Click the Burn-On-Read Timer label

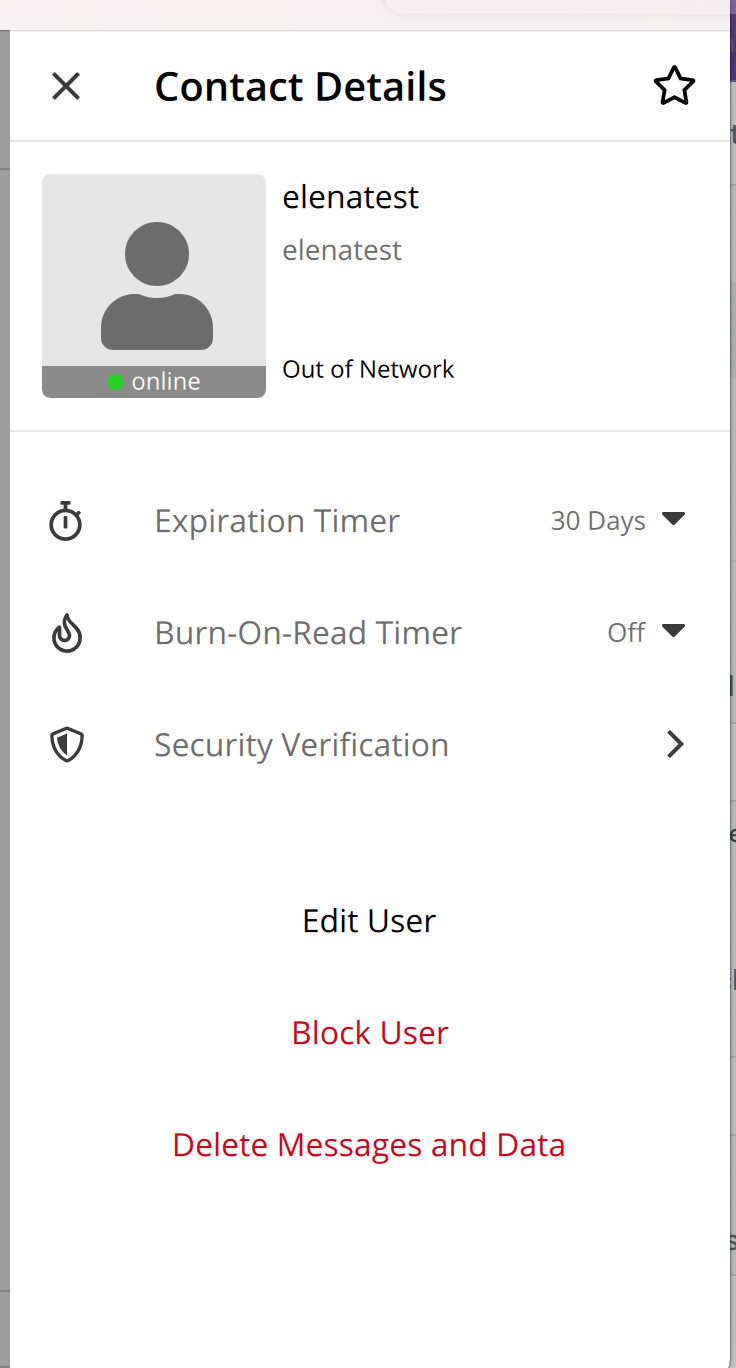[x=308, y=633]
